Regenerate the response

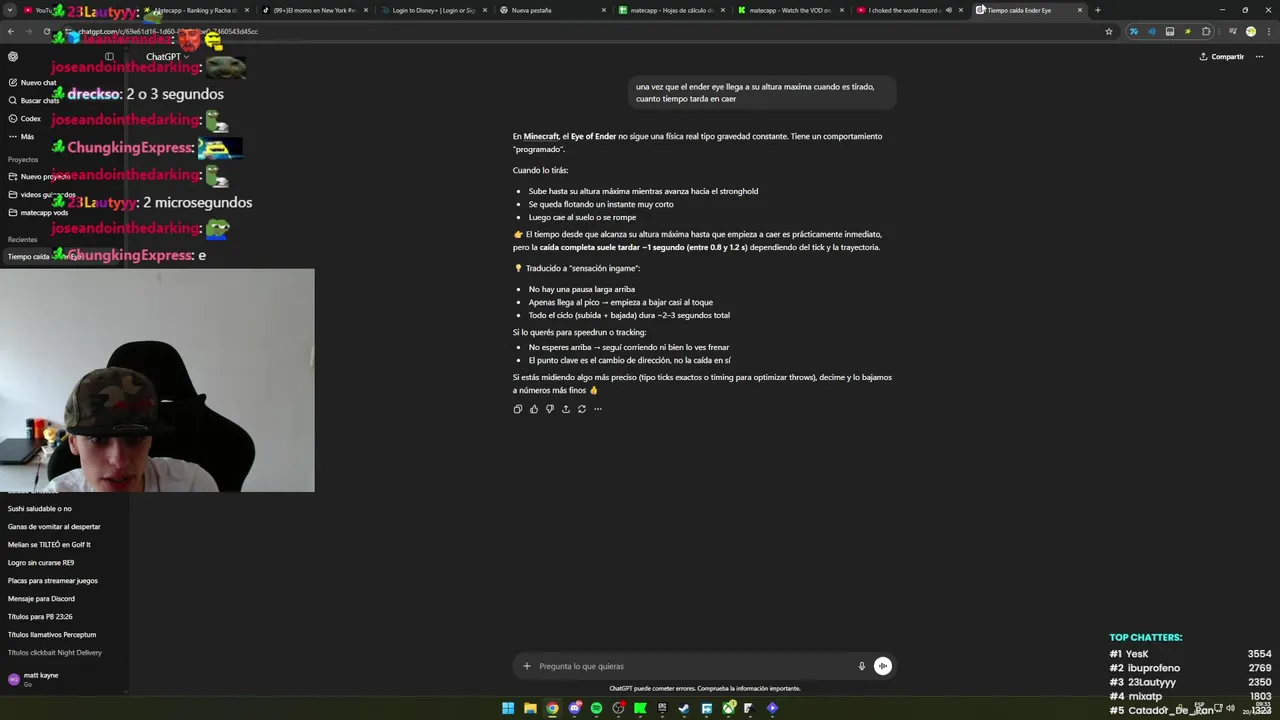pyautogui.click(x=582, y=409)
